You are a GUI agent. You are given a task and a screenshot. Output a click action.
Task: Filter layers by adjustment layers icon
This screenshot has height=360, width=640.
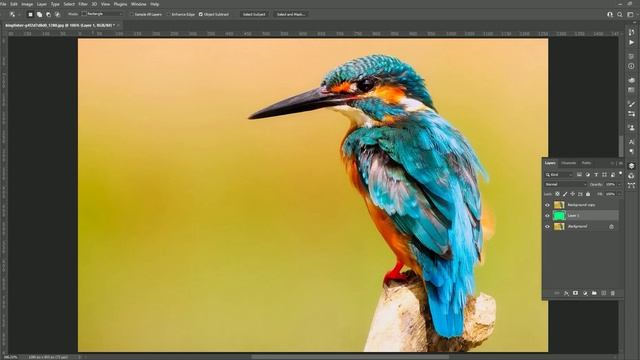tap(588, 175)
